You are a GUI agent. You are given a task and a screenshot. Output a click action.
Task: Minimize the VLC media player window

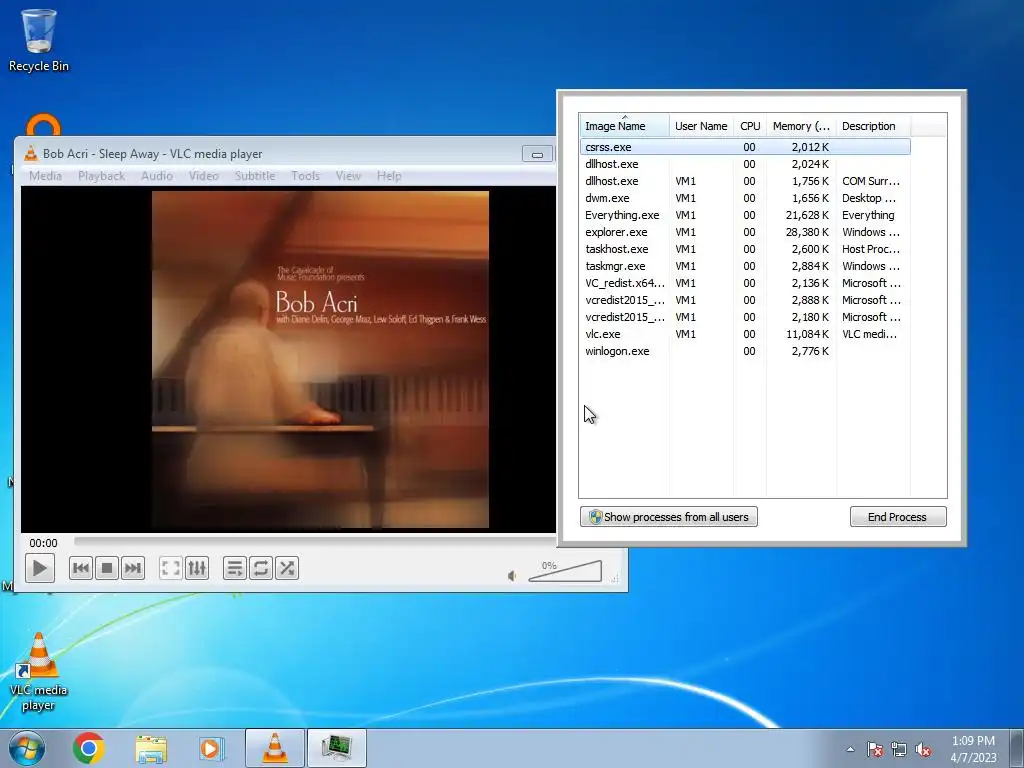tap(537, 154)
